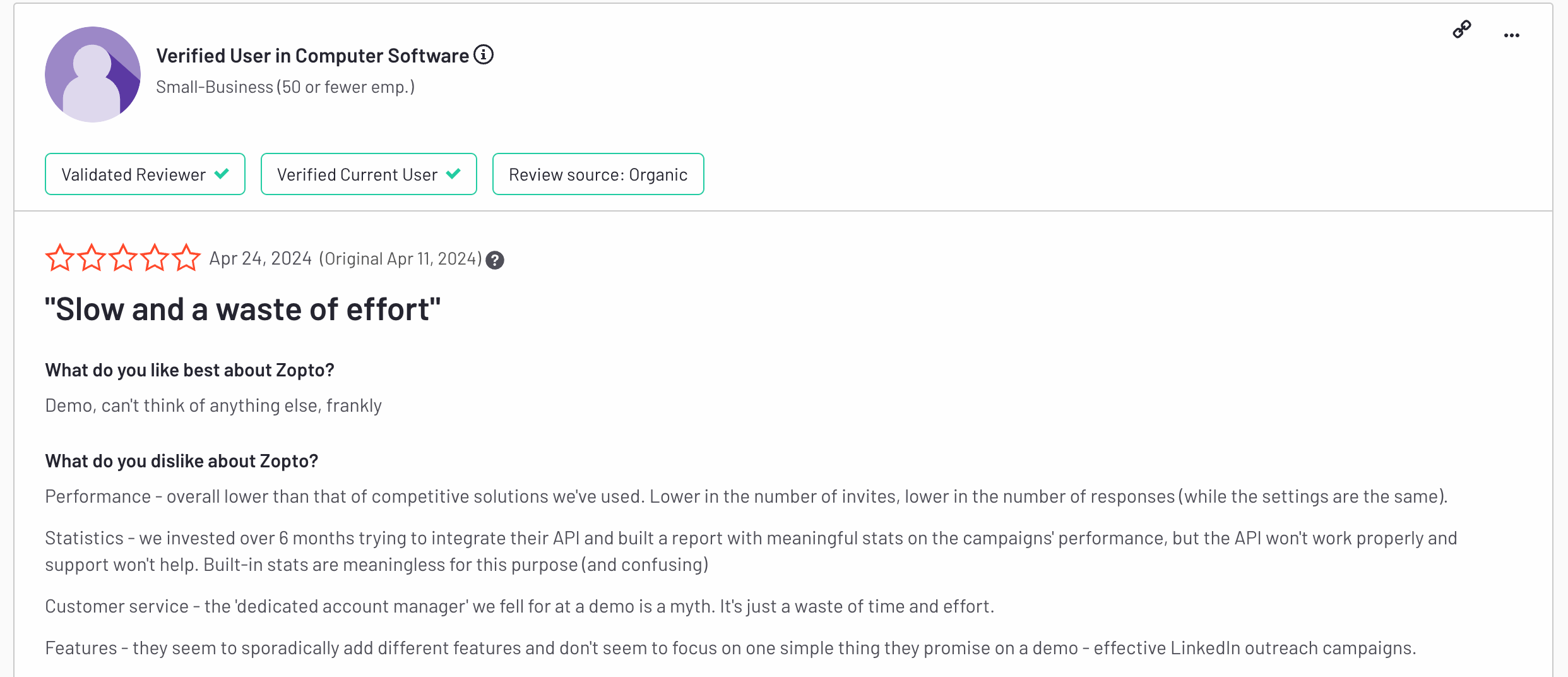
Task: Copy the review link via chain icon
Action: pyautogui.click(x=1462, y=30)
